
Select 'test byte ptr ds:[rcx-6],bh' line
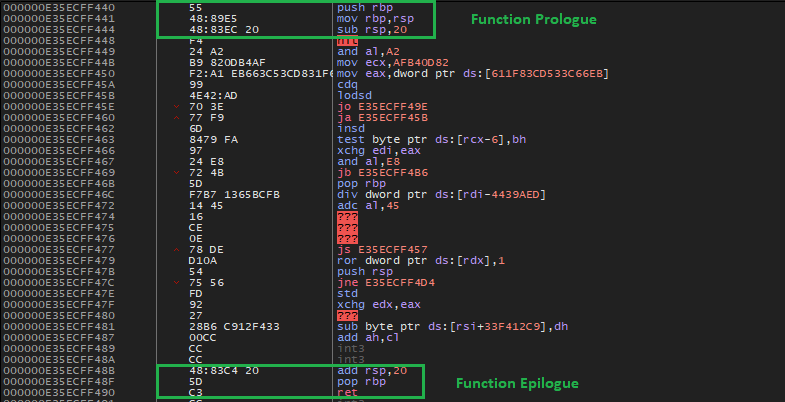pyautogui.click(x=432, y=140)
